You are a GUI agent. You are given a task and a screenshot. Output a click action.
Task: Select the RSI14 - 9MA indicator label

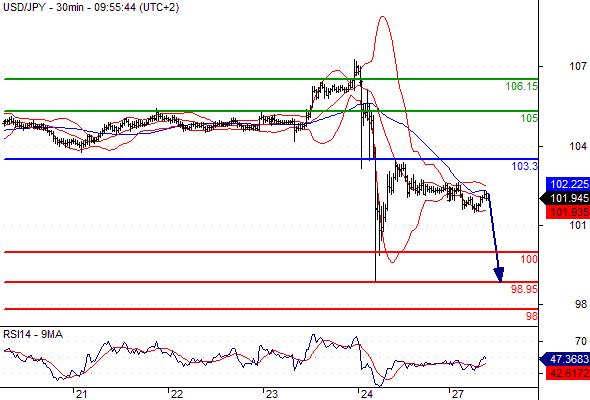click(x=33, y=334)
